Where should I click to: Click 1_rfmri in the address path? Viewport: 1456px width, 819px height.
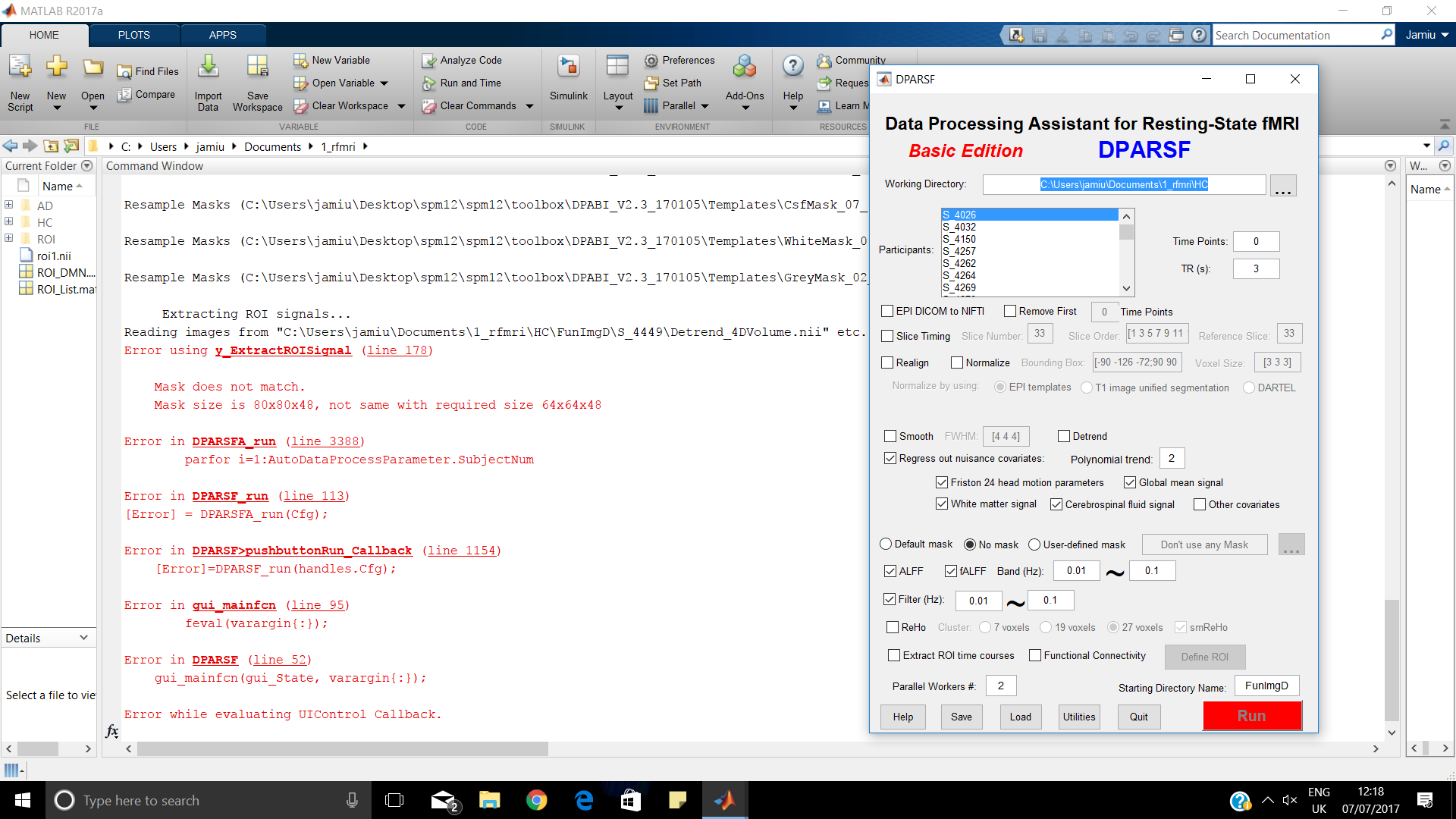[x=338, y=146]
